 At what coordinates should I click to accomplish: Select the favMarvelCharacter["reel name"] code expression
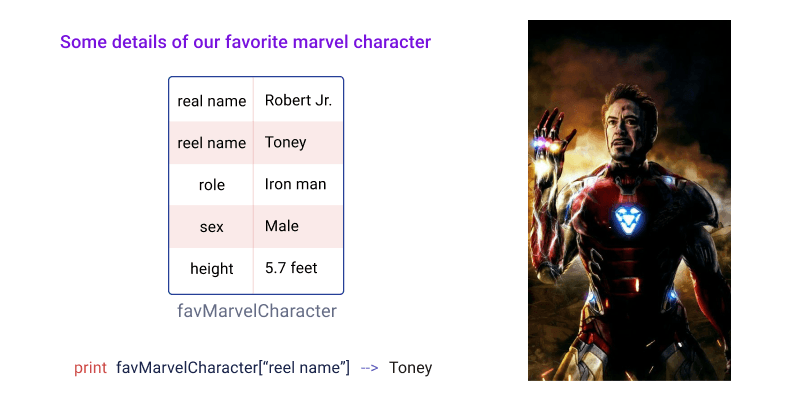pyautogui.click(x=233, y=368)
